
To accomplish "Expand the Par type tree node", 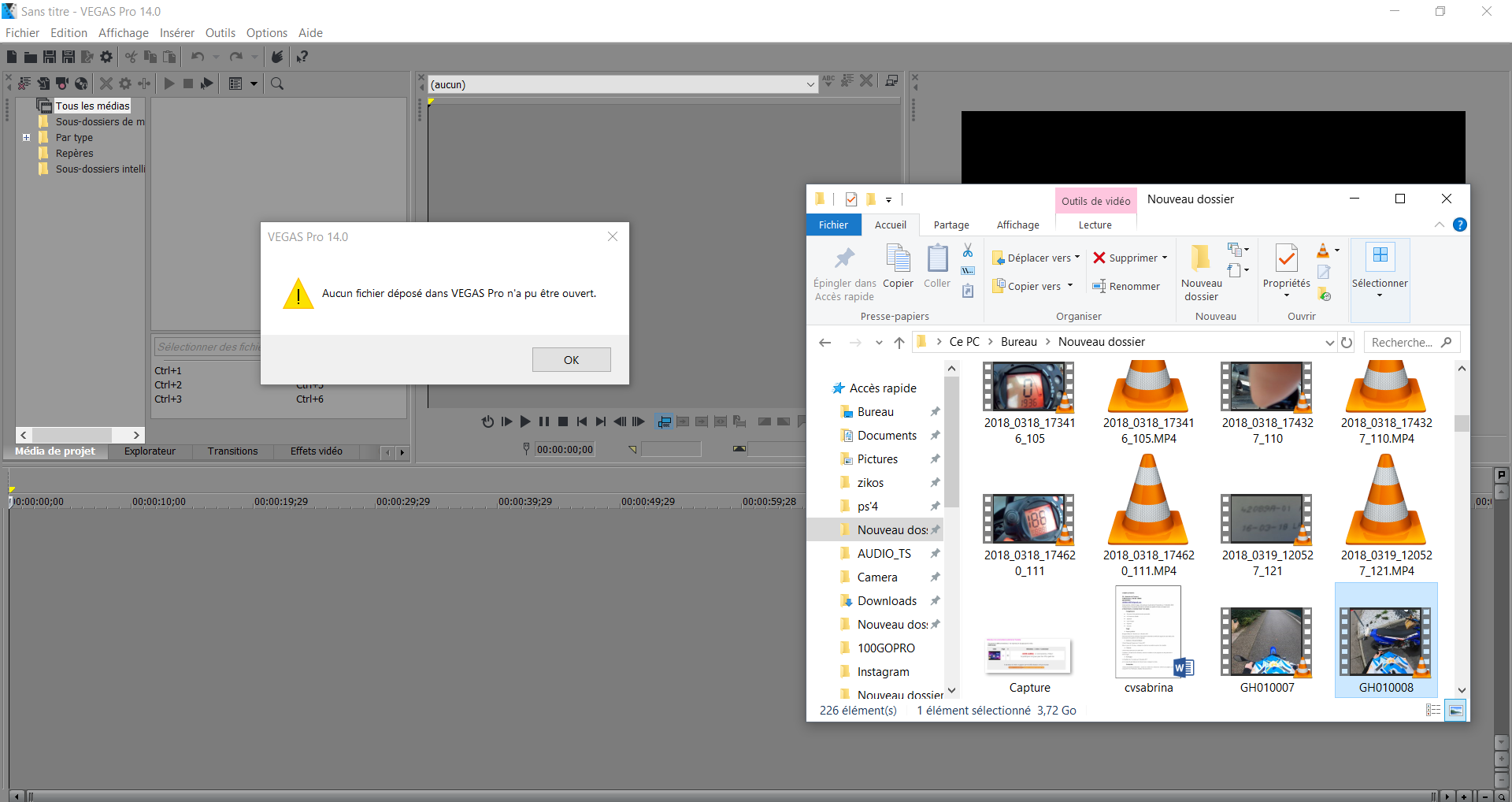I will (26, 137).
